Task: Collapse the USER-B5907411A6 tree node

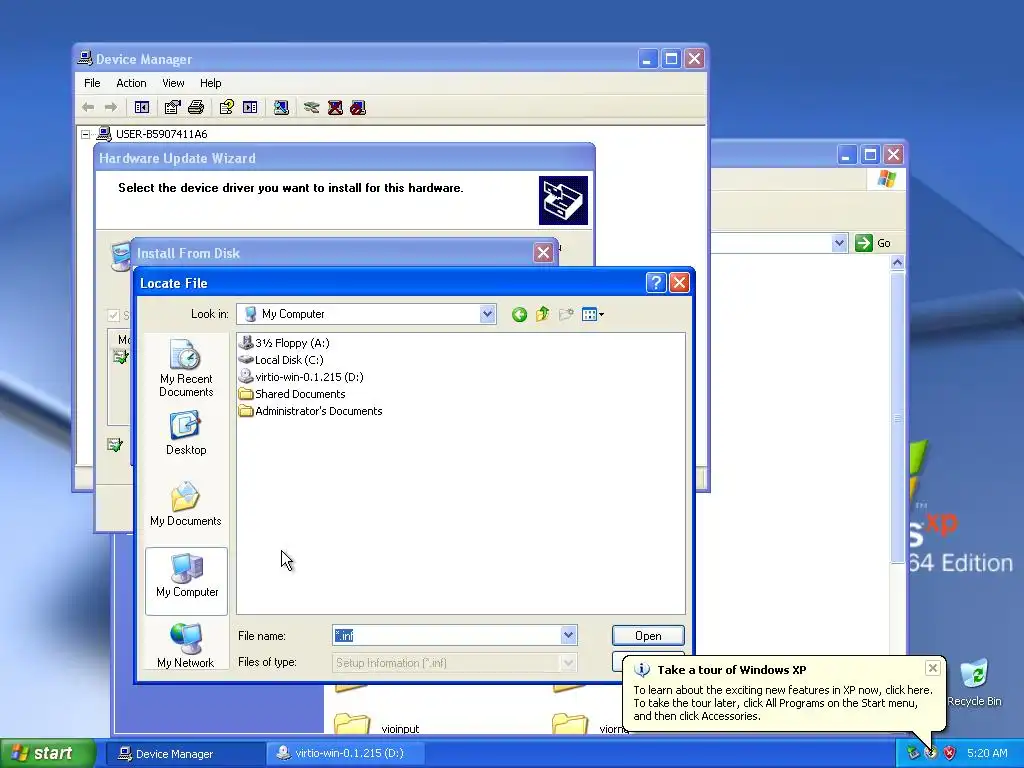Action: (x=86, y=134)
